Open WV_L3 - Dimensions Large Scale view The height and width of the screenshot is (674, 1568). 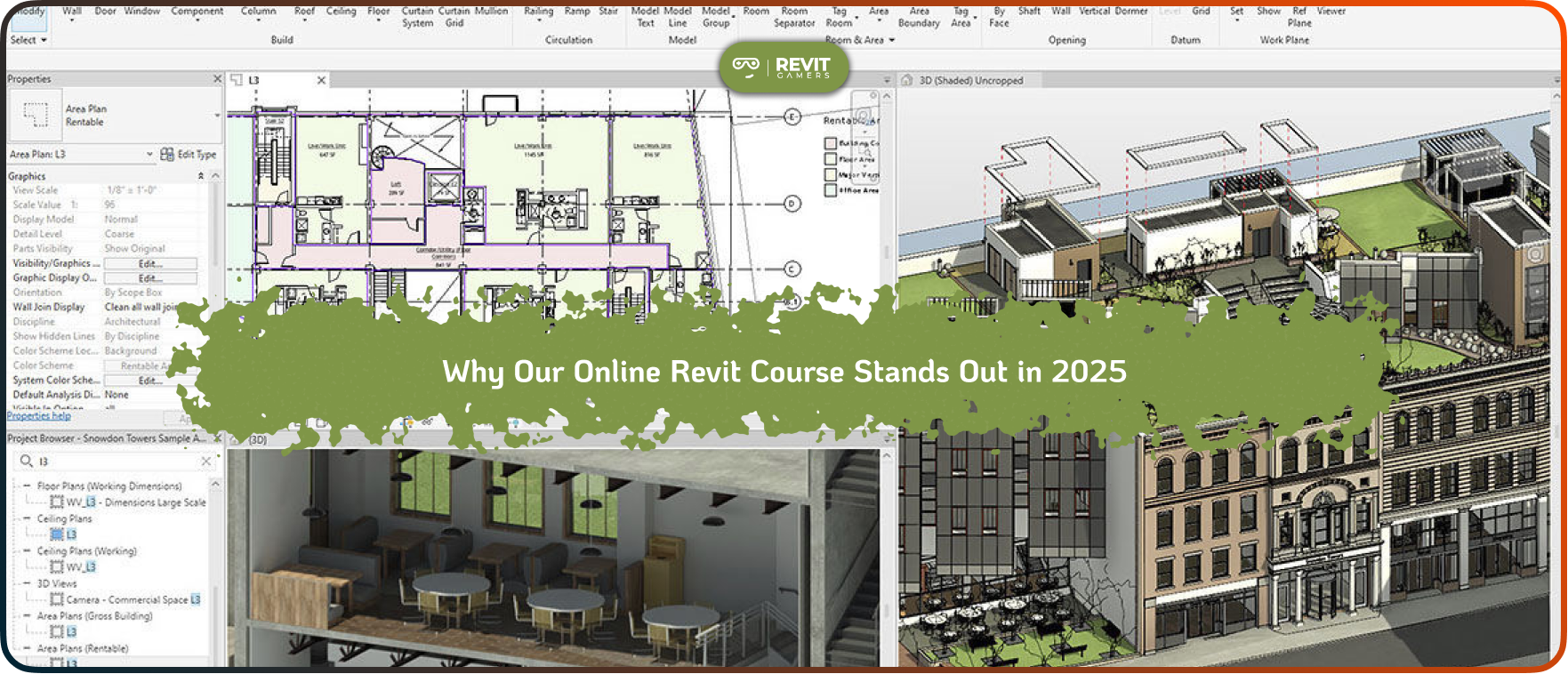pyautogui.click(x=136, y=502)
